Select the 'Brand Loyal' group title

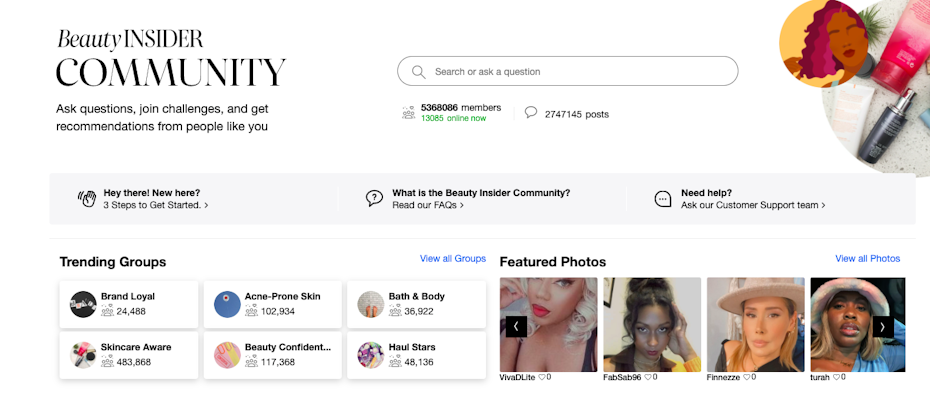[128, 297]
